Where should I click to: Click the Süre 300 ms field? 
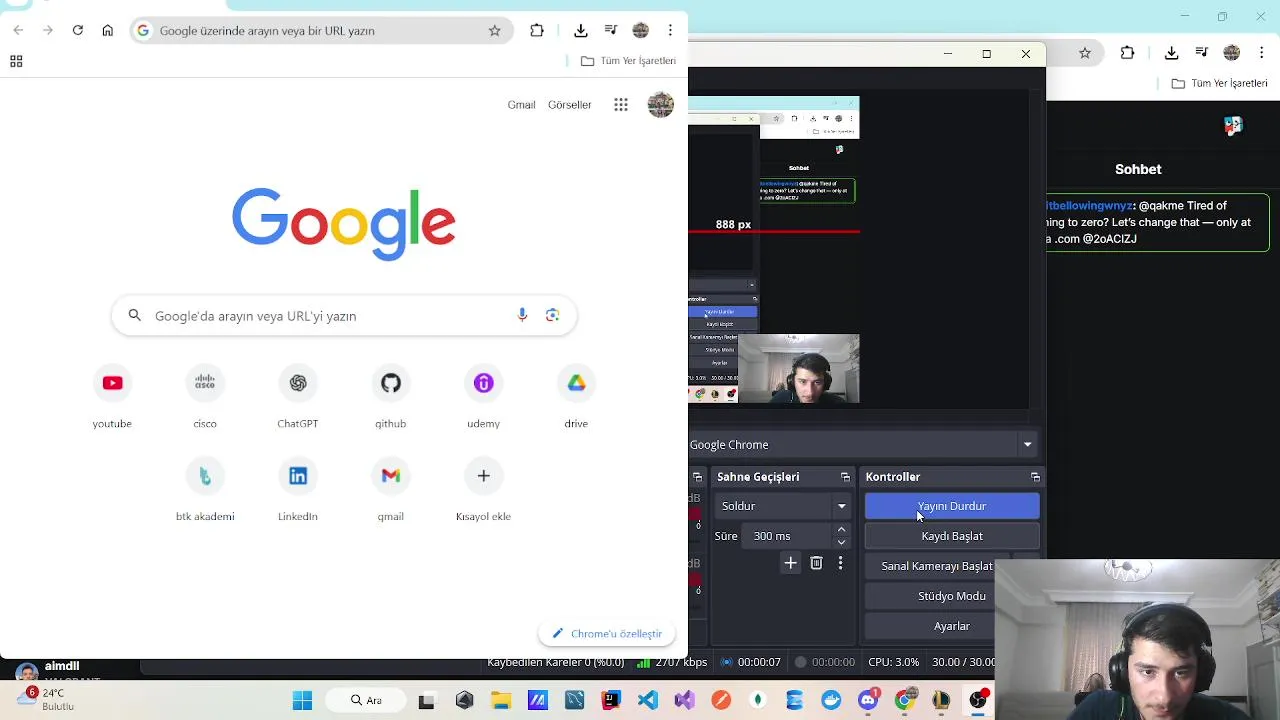pyautogui.click(x=787, y=536)
